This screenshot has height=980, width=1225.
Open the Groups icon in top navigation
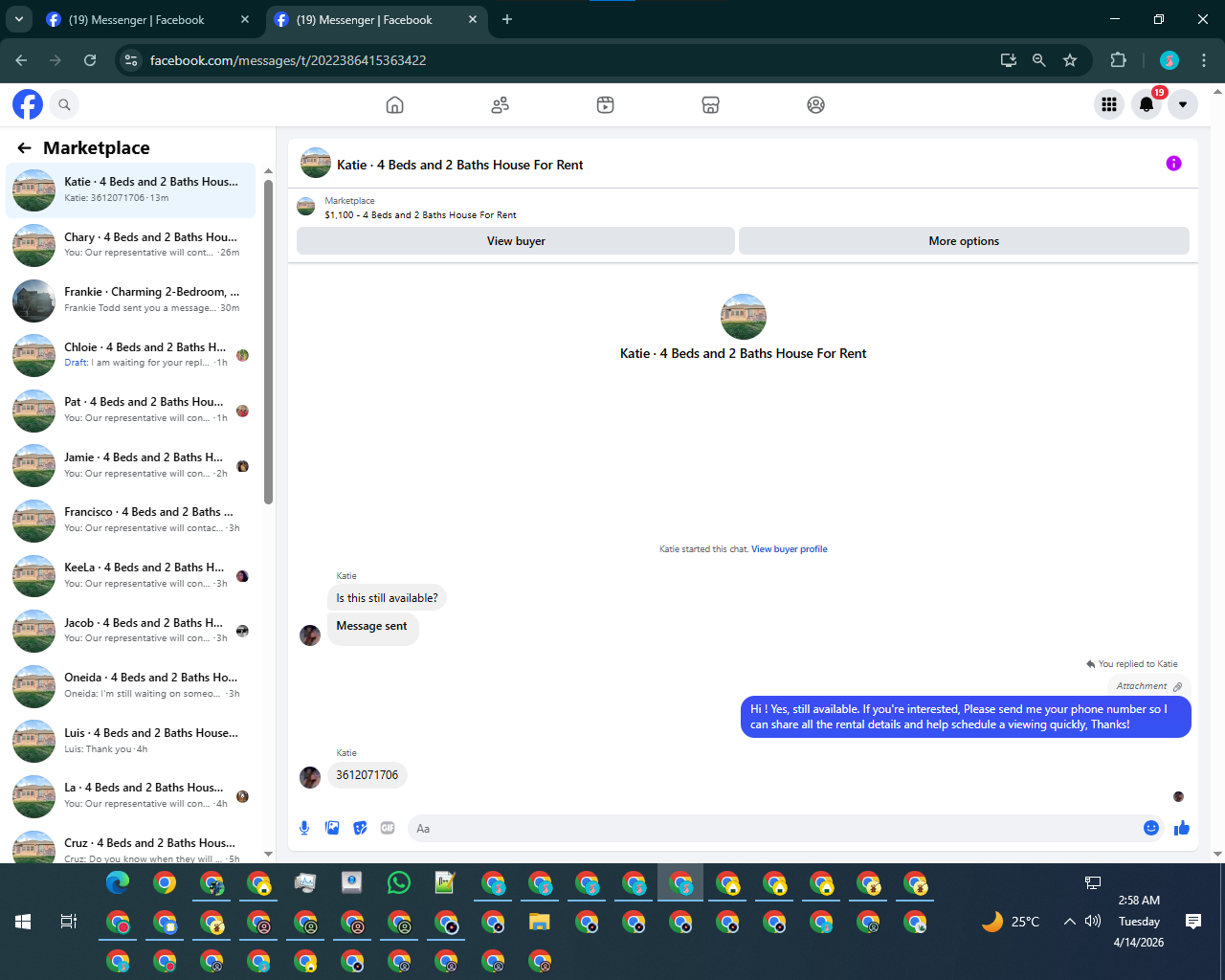point(815,105)
